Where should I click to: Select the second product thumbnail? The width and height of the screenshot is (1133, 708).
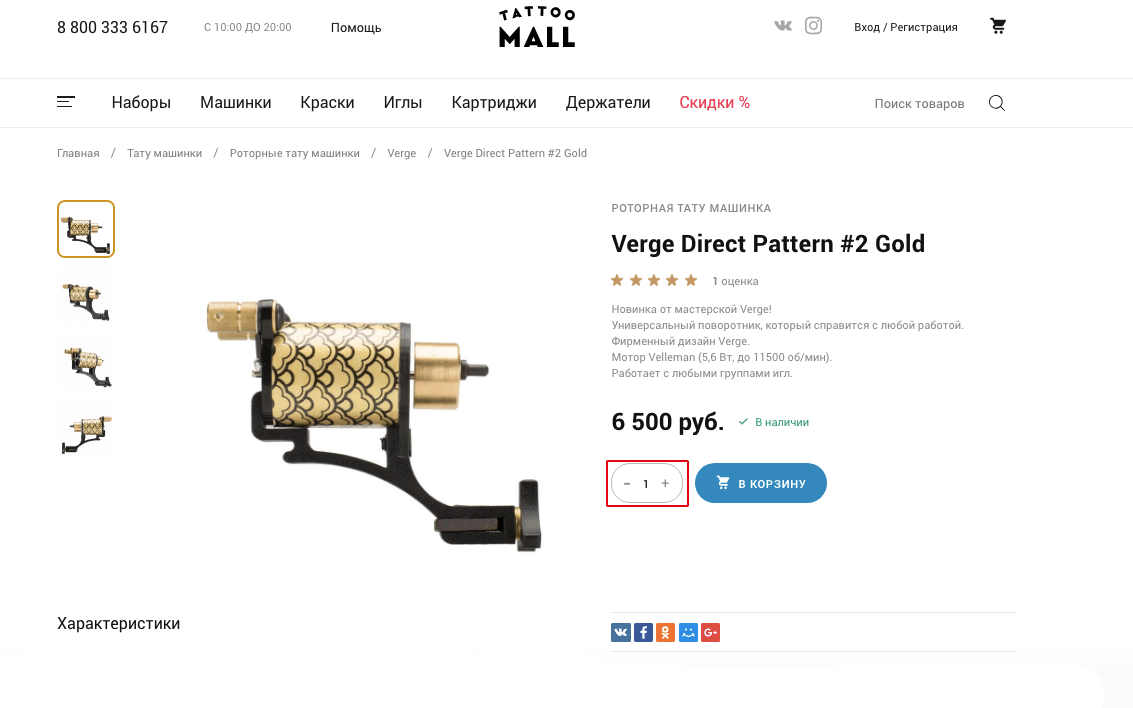click(x=86, y=297)
